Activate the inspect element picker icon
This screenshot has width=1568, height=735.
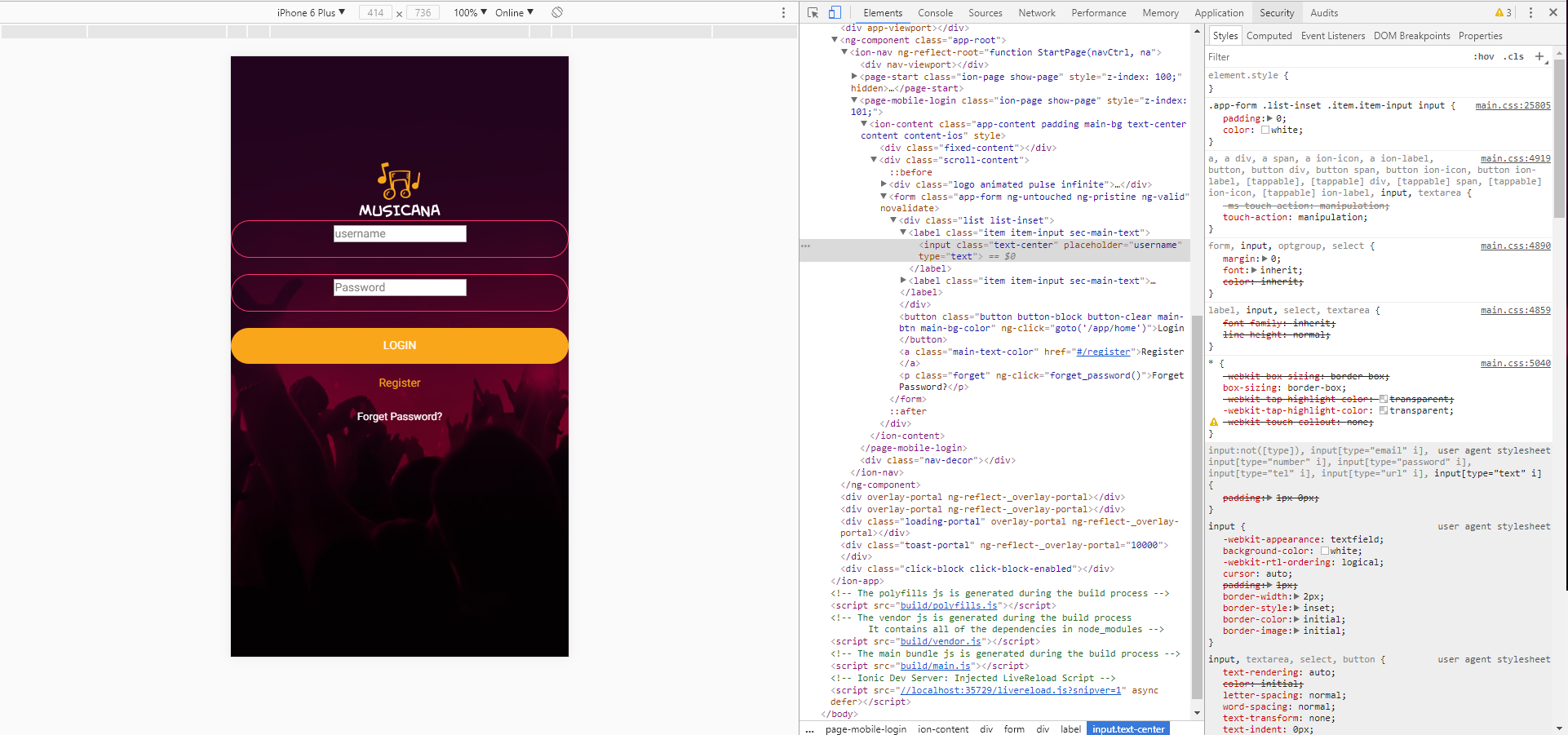(813, 12)
